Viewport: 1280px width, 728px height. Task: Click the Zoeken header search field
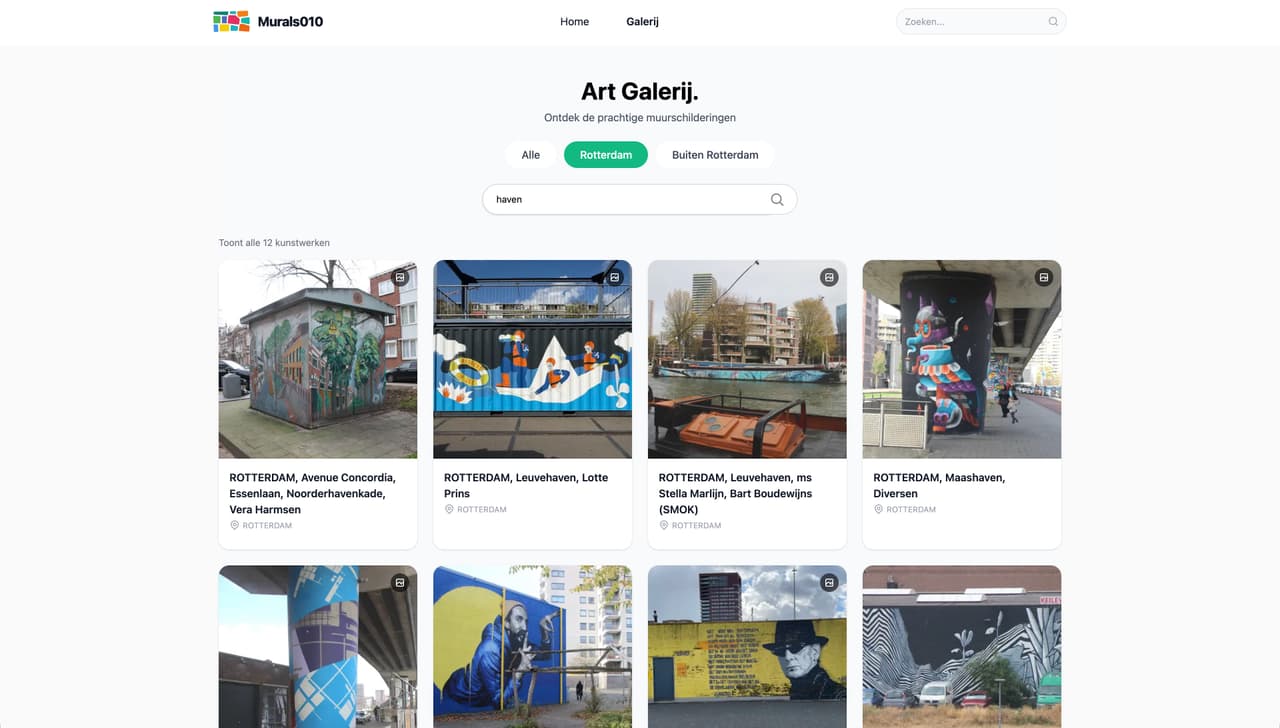pyautogui.click(x=981, y=21)
